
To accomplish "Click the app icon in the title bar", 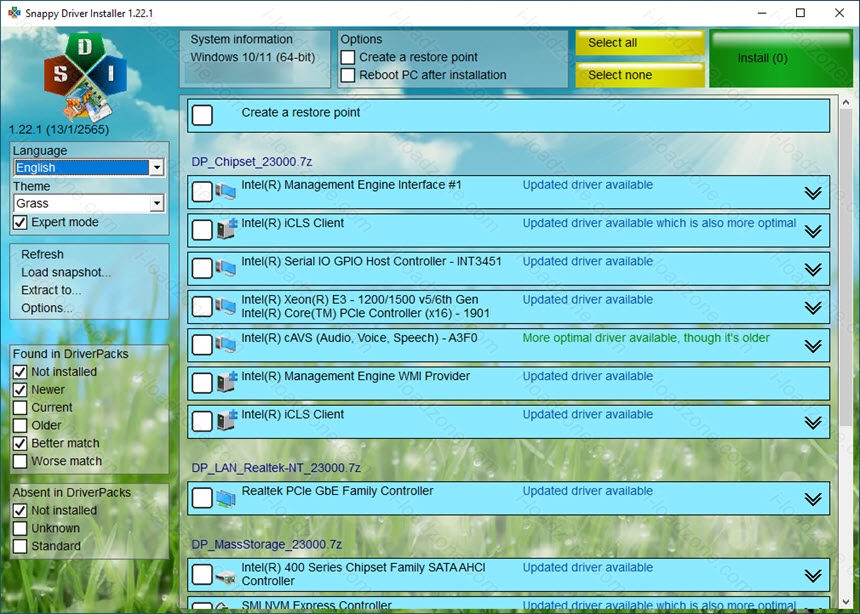I will pyautogui.click(x=14, y=13).
